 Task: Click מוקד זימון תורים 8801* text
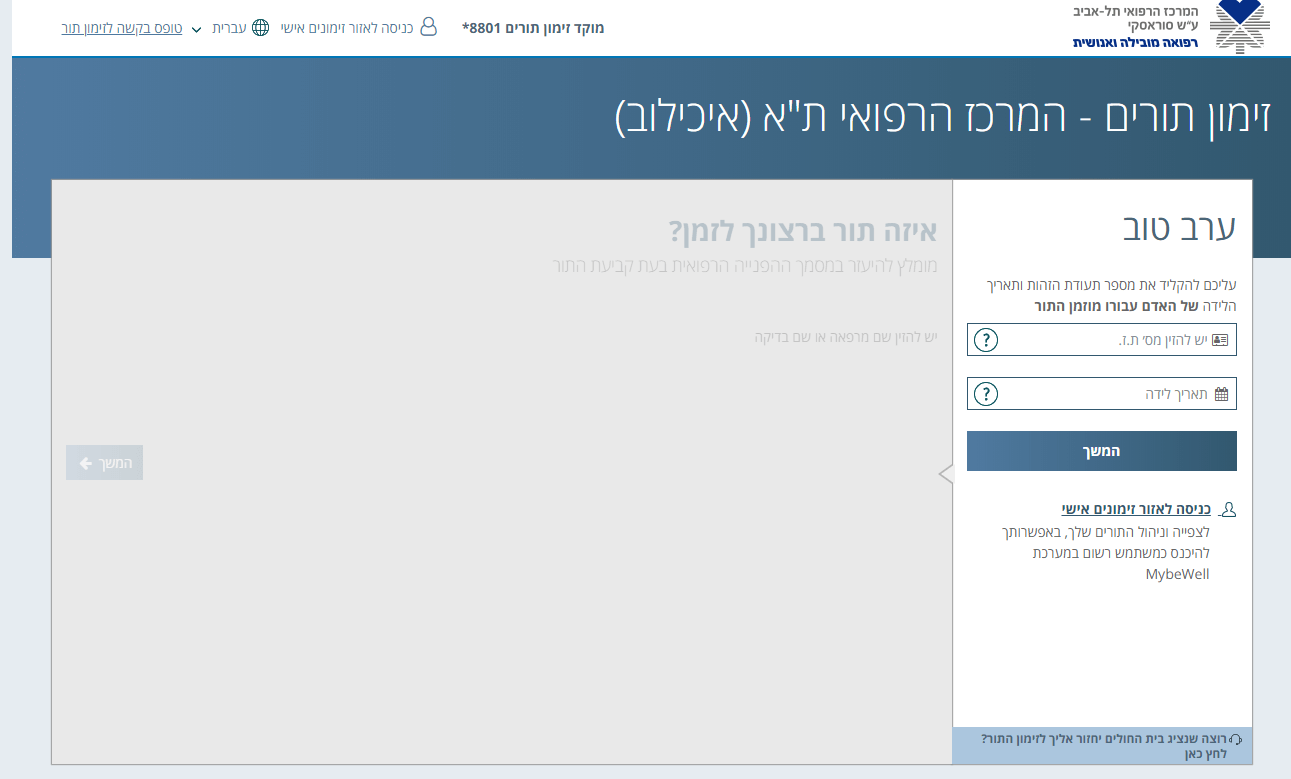point(533,28)
